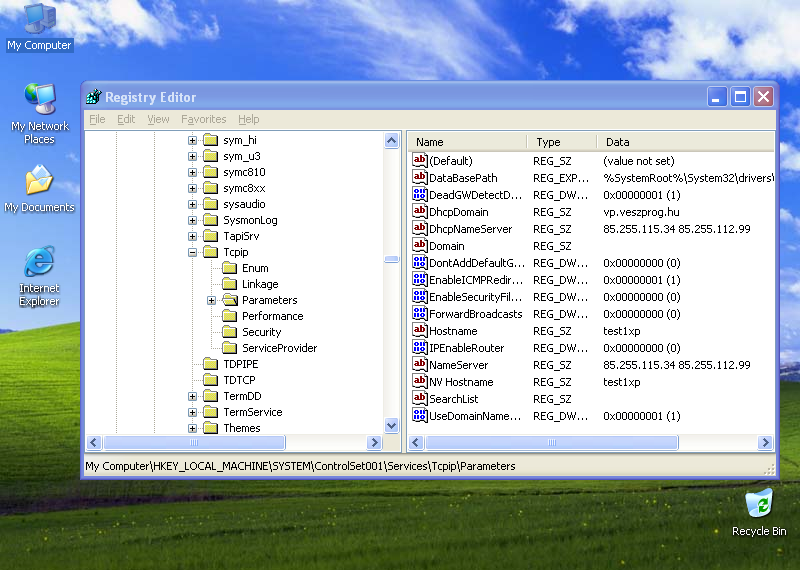The width and height of the screenshot is (800, 570).
Task: Click the vp.veszprog.hu data cell
Action: tap(641, 212)
